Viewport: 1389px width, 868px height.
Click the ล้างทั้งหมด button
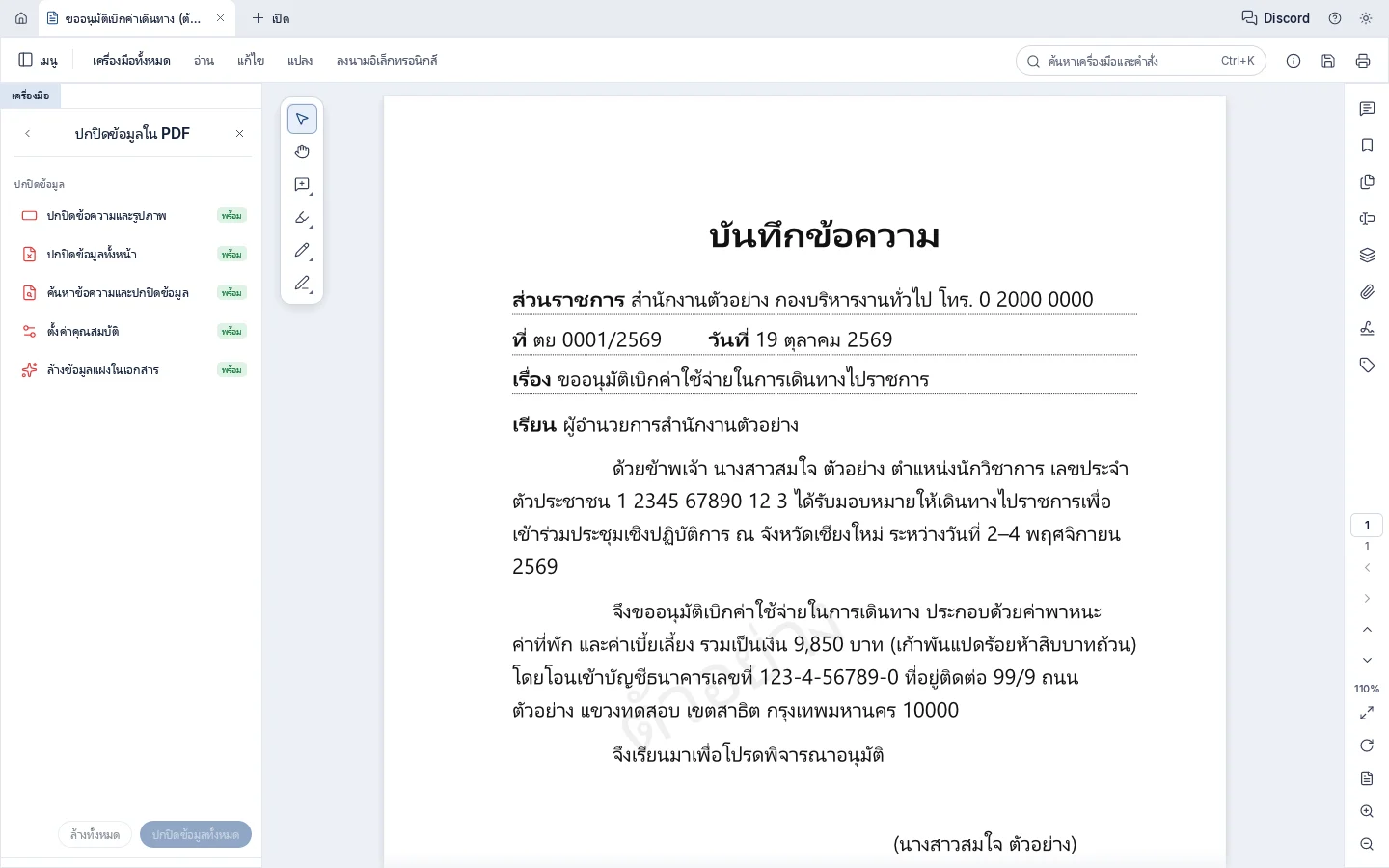coord(95,834)
